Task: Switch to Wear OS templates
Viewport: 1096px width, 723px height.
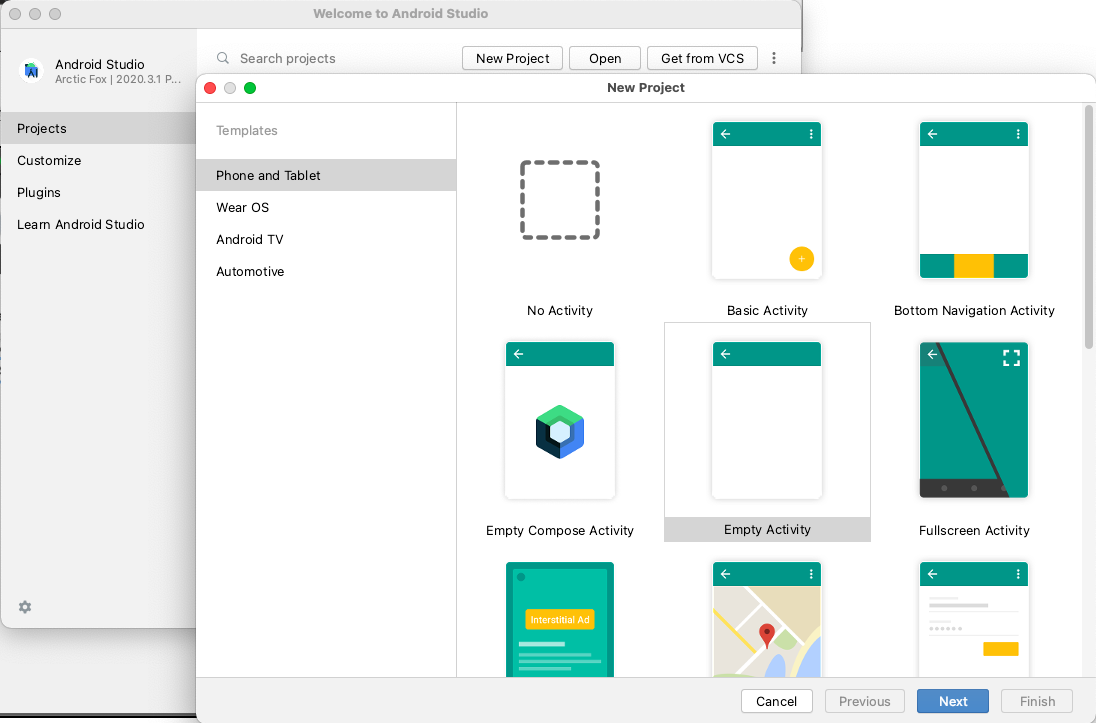Action: 326,207
